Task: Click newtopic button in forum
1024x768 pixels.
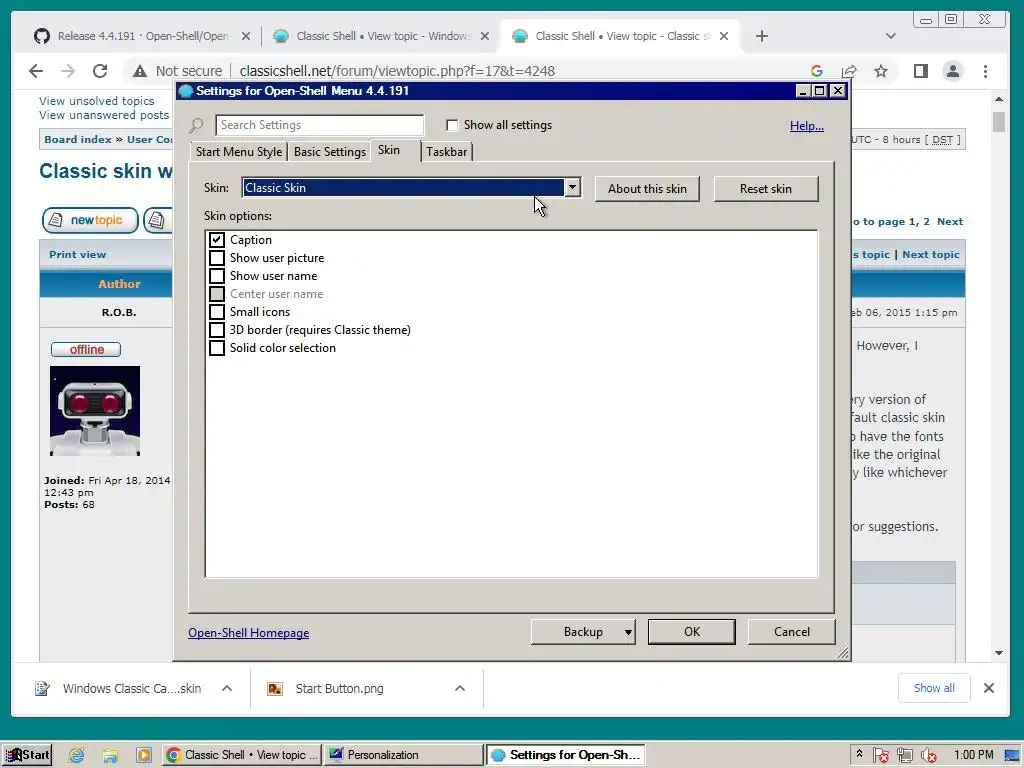Action: pyautogui.click(x=90, y=220)
